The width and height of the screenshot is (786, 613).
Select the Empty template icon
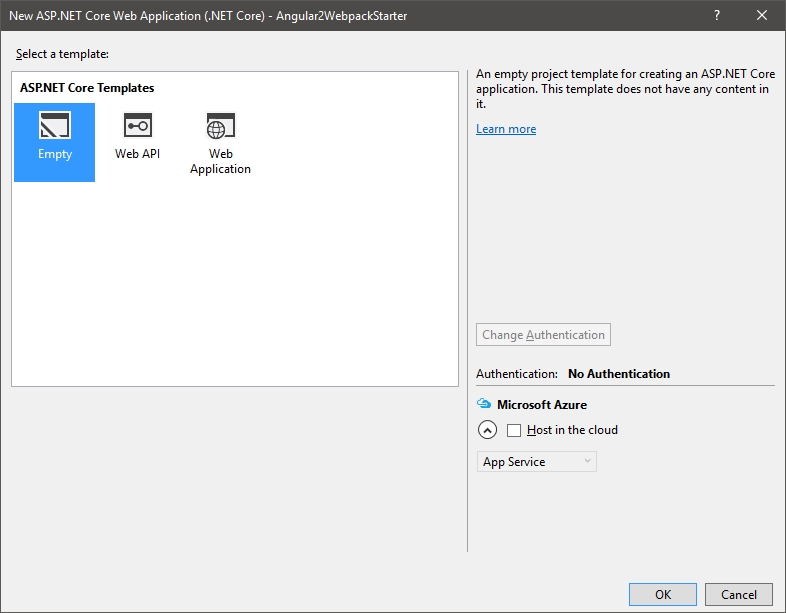(55, 125)
